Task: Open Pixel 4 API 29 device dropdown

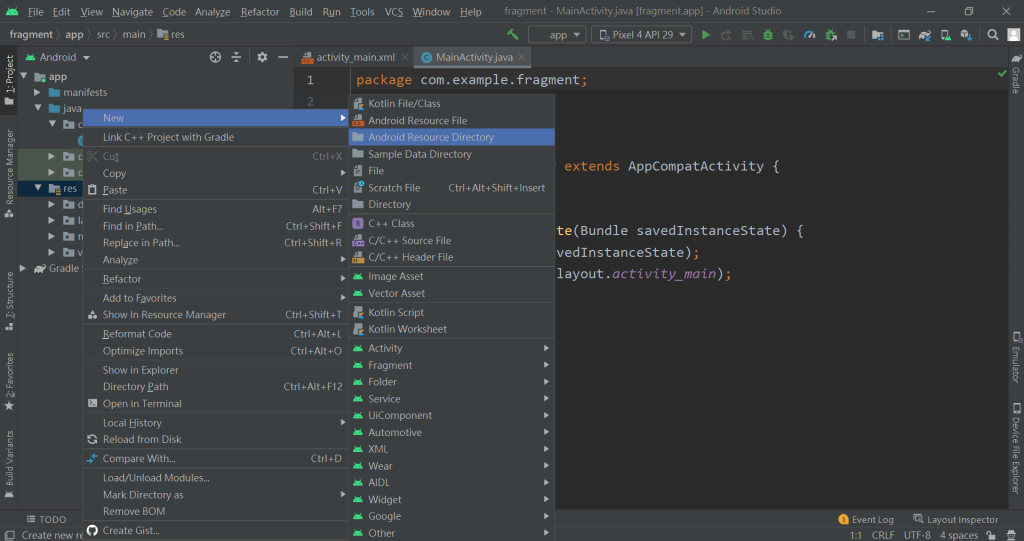Action: coord(641,35)
